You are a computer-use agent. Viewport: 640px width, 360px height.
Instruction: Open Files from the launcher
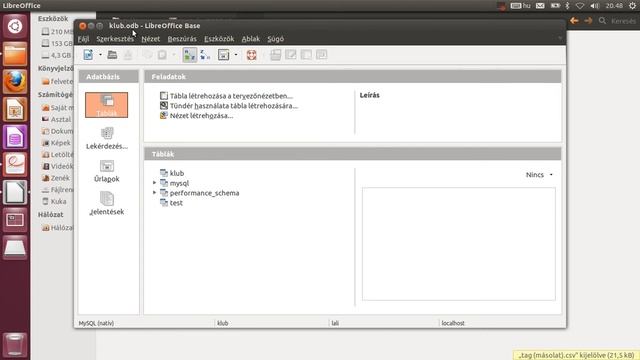point(15,54)
